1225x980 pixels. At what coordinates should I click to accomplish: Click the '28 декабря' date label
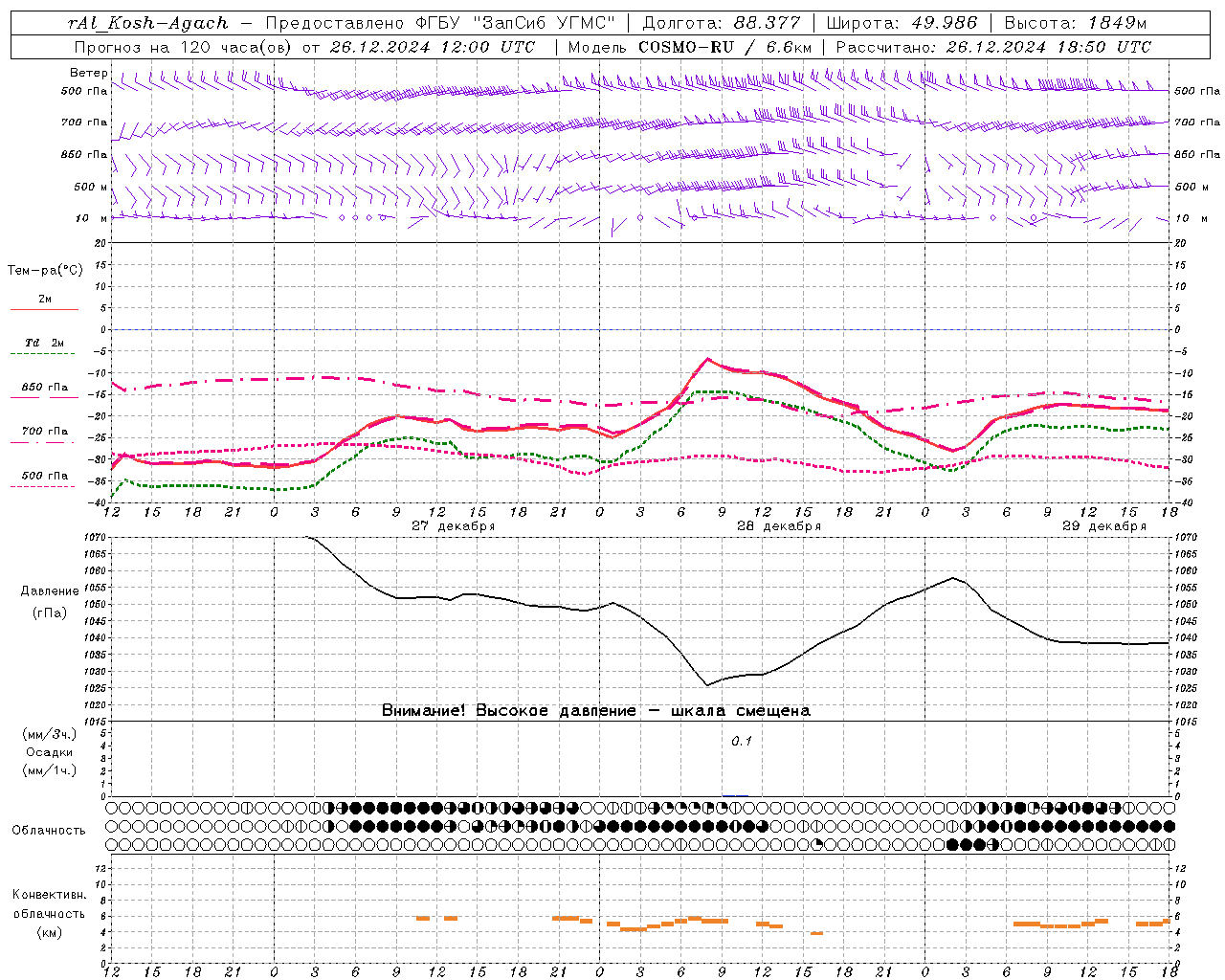(x=778, y=526)
